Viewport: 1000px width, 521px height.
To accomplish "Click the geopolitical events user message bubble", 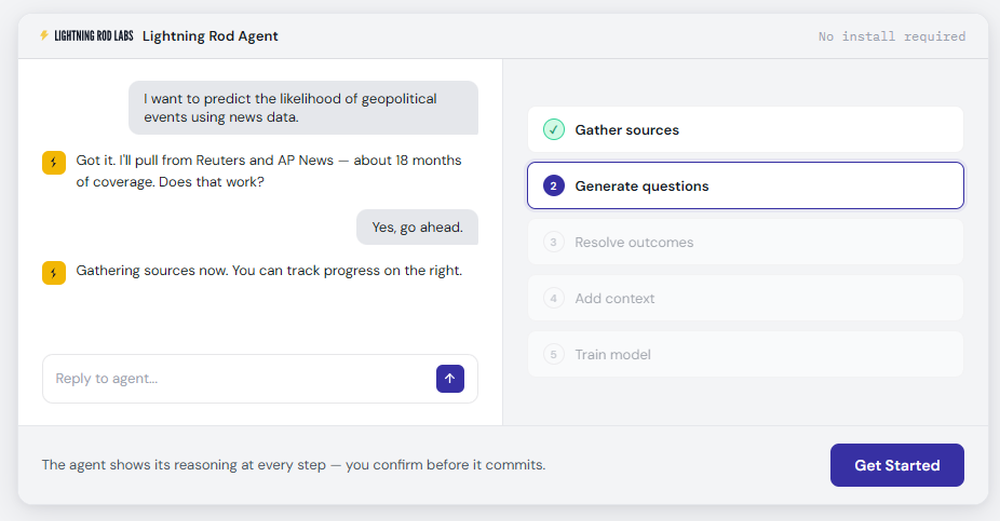I will click(x=303, y=108).
